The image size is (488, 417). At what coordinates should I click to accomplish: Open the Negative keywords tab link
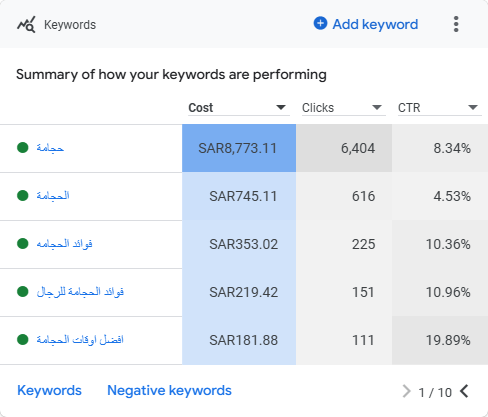169,390
